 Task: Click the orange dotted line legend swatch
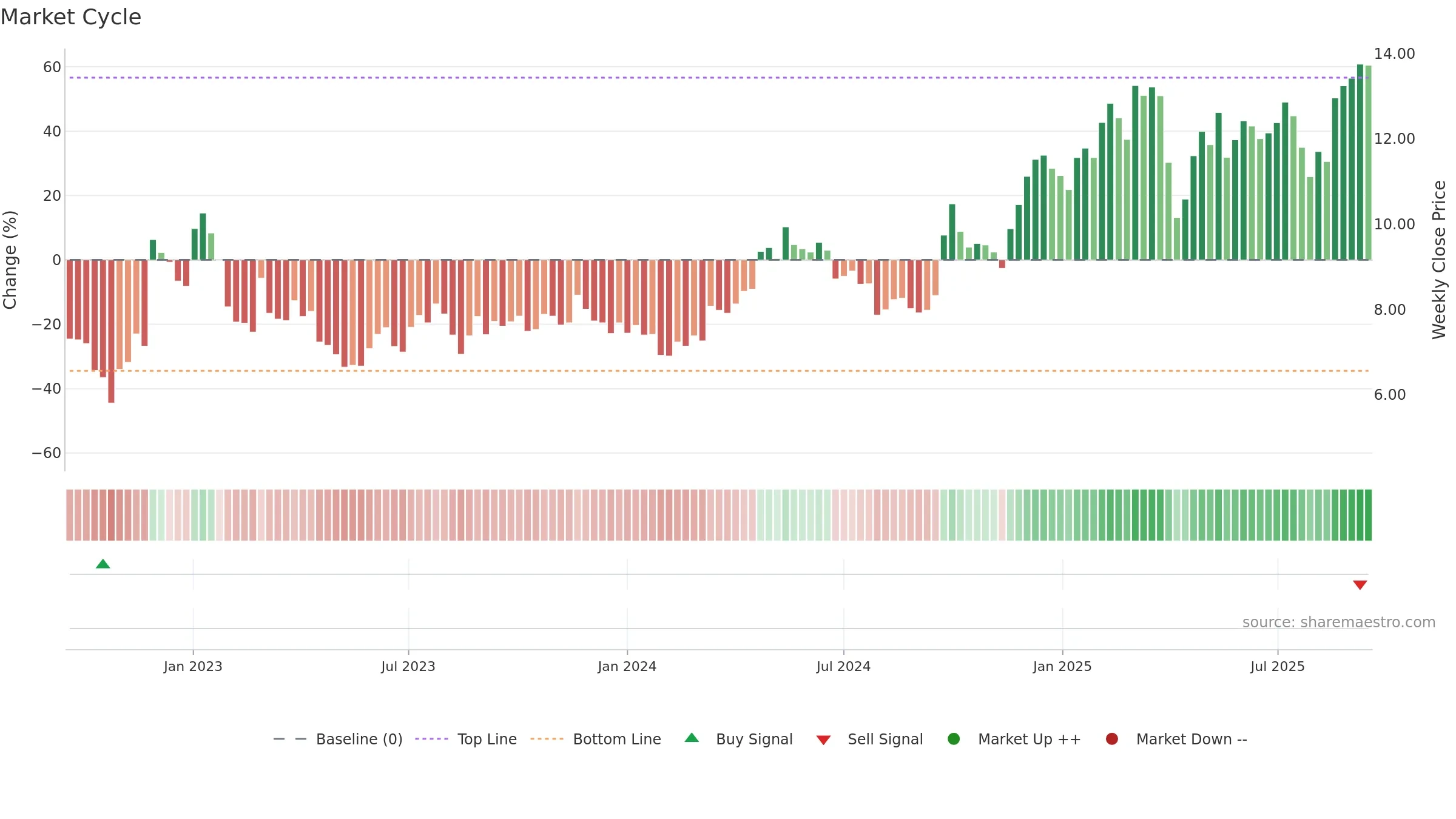click(547, 739)
